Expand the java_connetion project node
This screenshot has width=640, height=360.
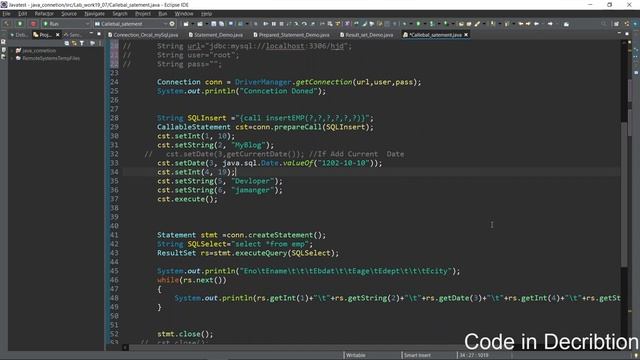tap(12, 51)
